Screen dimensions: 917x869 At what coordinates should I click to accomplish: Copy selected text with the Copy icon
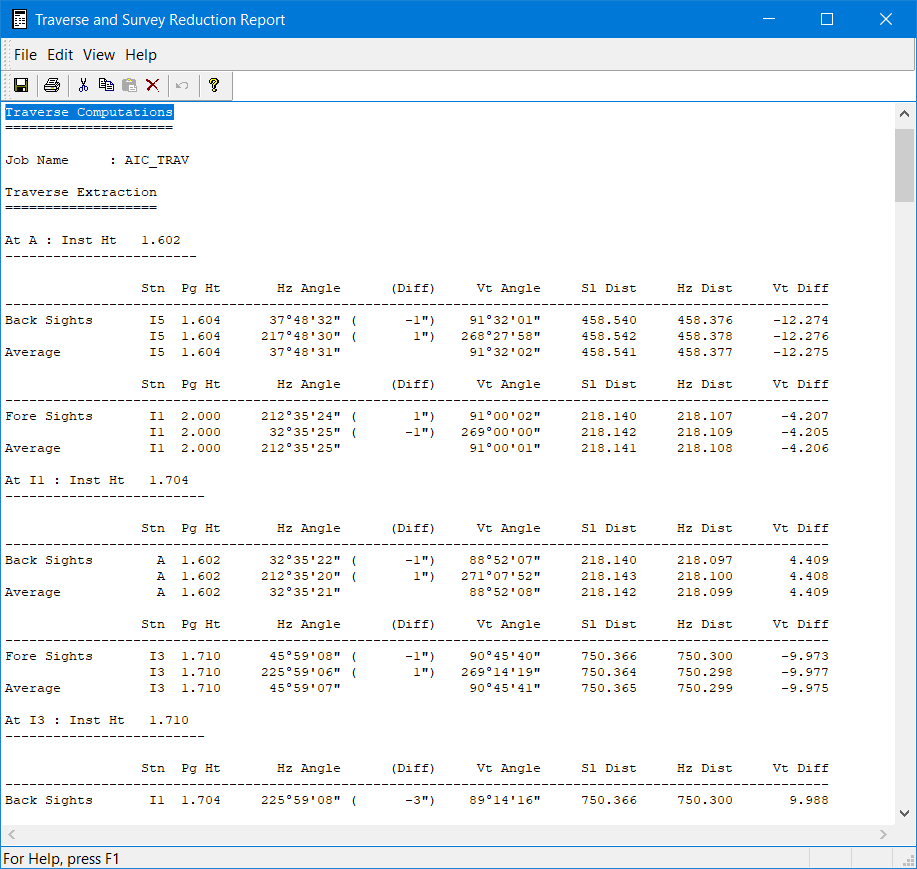tap(106, 85)
